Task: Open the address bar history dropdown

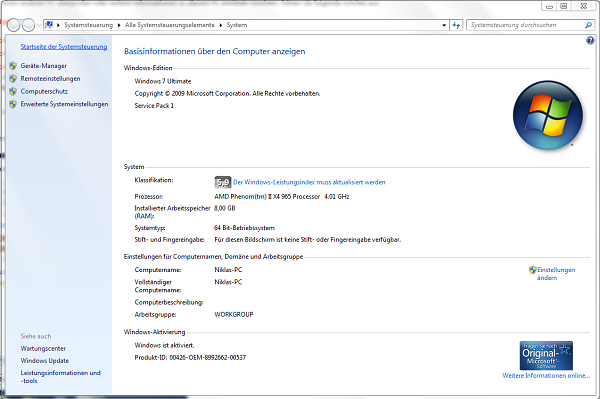Action: 444,25
